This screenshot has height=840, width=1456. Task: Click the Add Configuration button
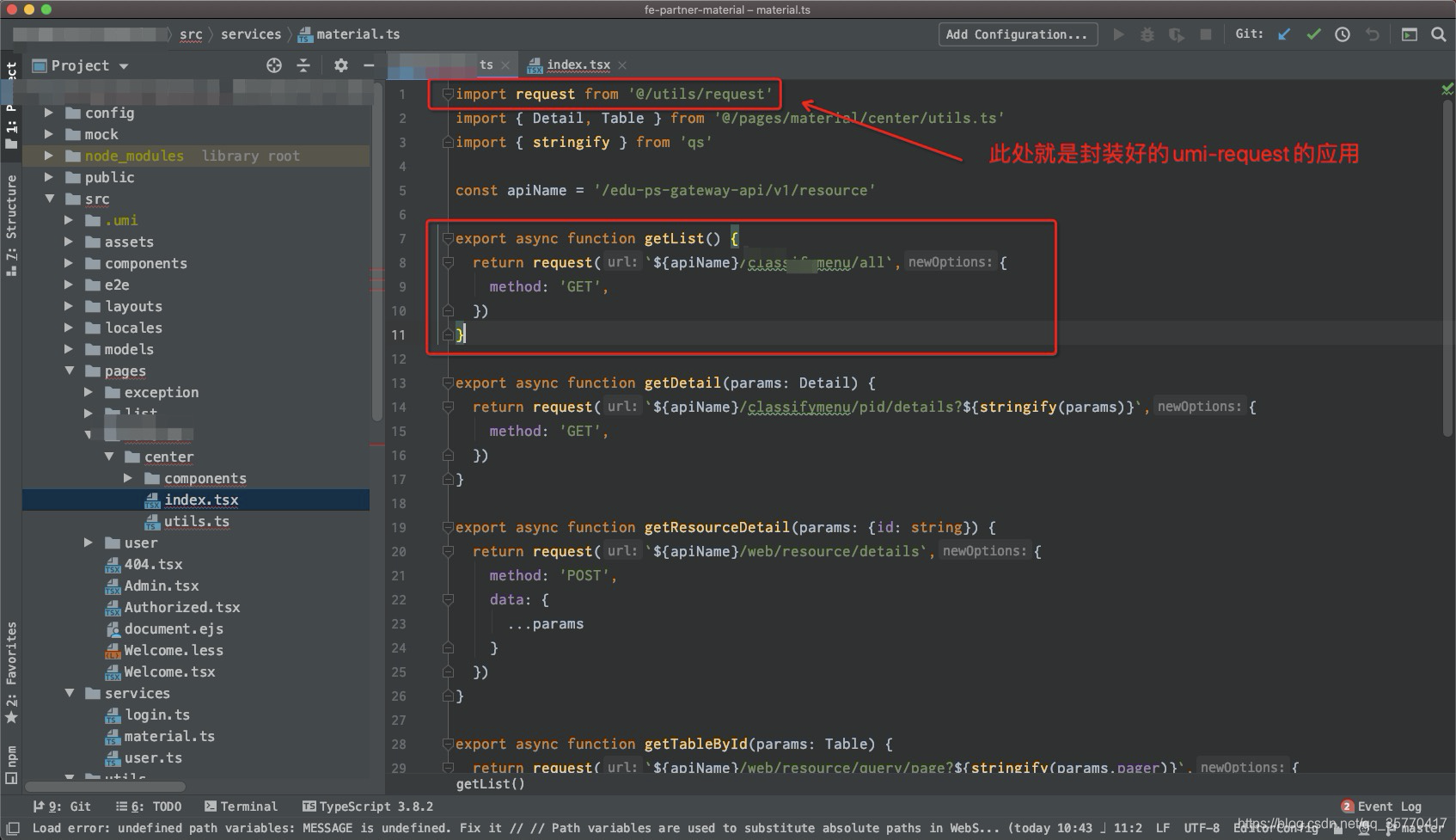click(1017, 34)
